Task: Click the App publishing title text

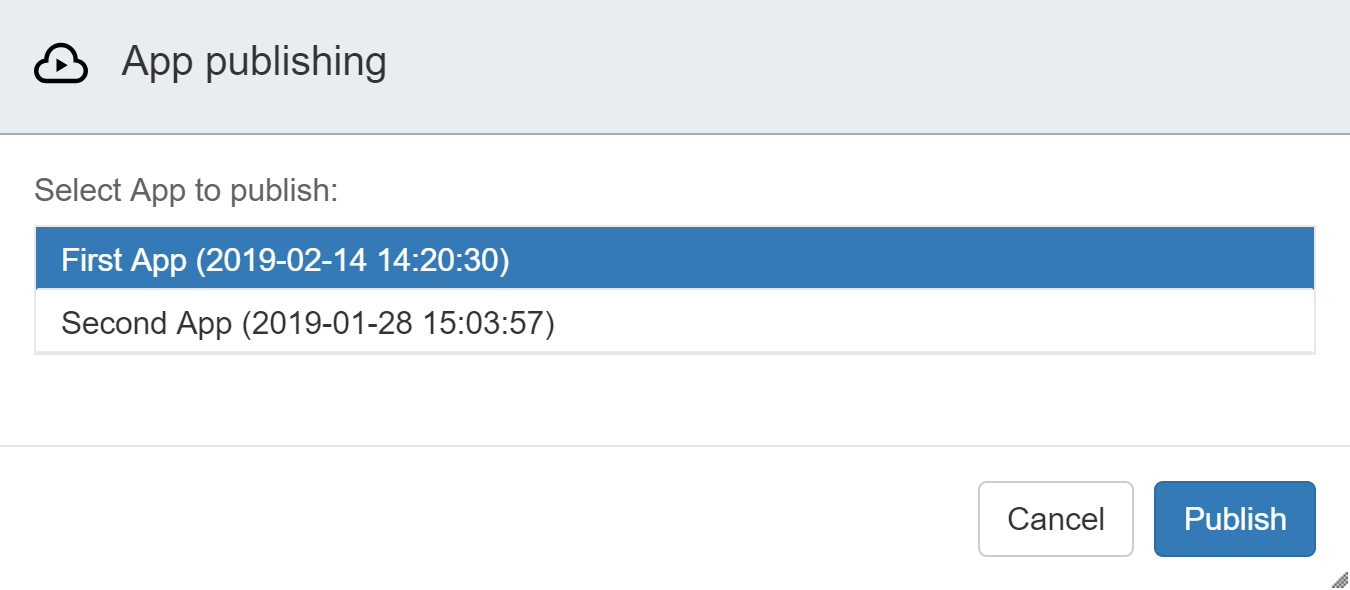Action: (254, 62)
